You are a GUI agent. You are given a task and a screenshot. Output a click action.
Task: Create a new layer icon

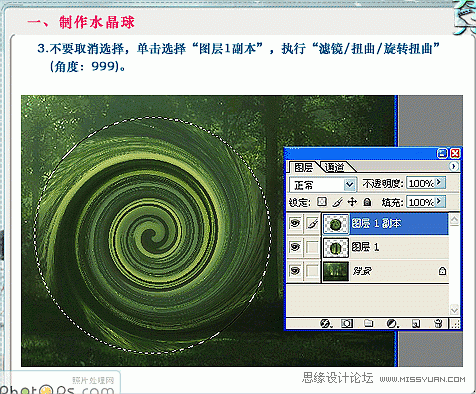click(x=416, y=323)
